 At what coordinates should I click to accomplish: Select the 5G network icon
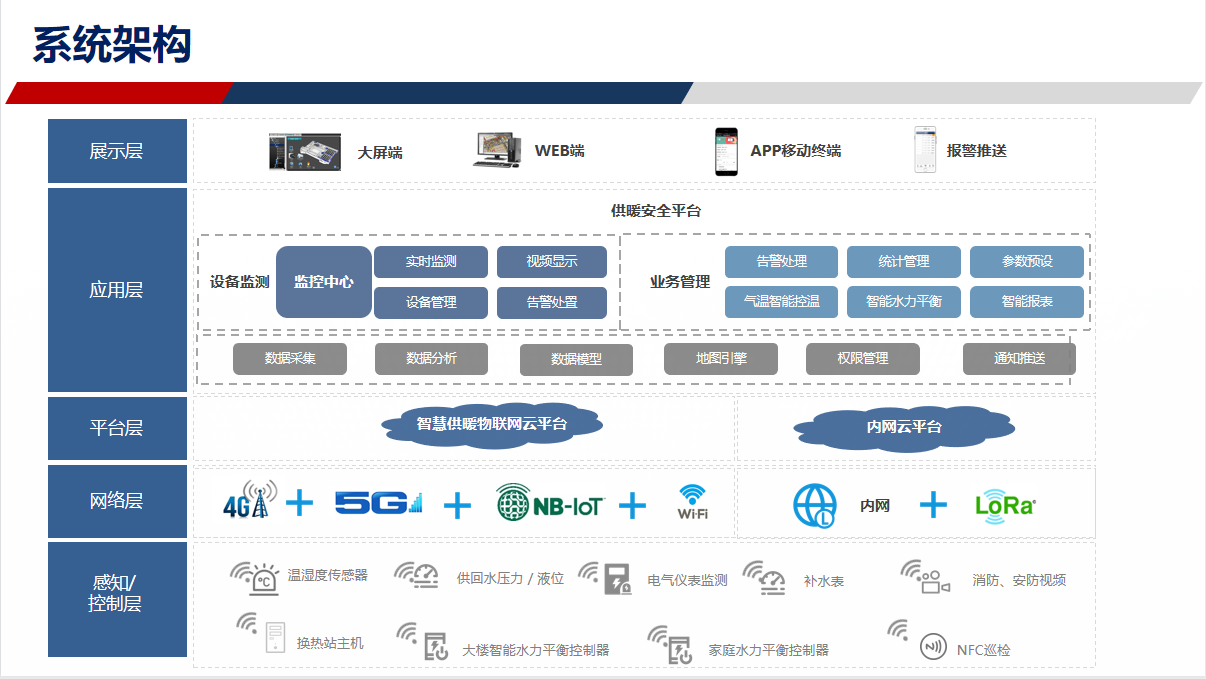(378, 502)
